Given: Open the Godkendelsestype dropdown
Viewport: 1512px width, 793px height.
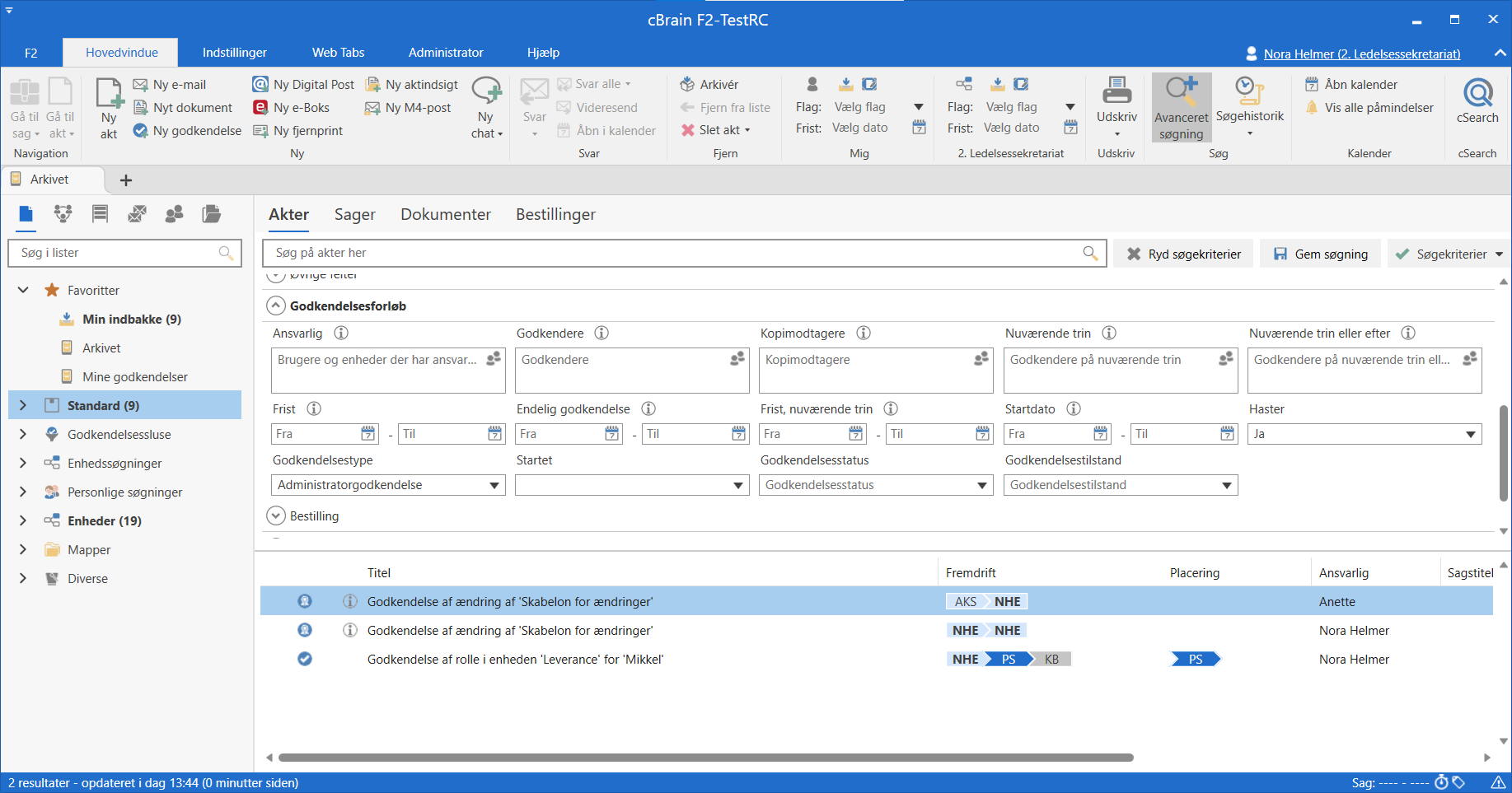Looking at the screenshot, I should 494,485.
